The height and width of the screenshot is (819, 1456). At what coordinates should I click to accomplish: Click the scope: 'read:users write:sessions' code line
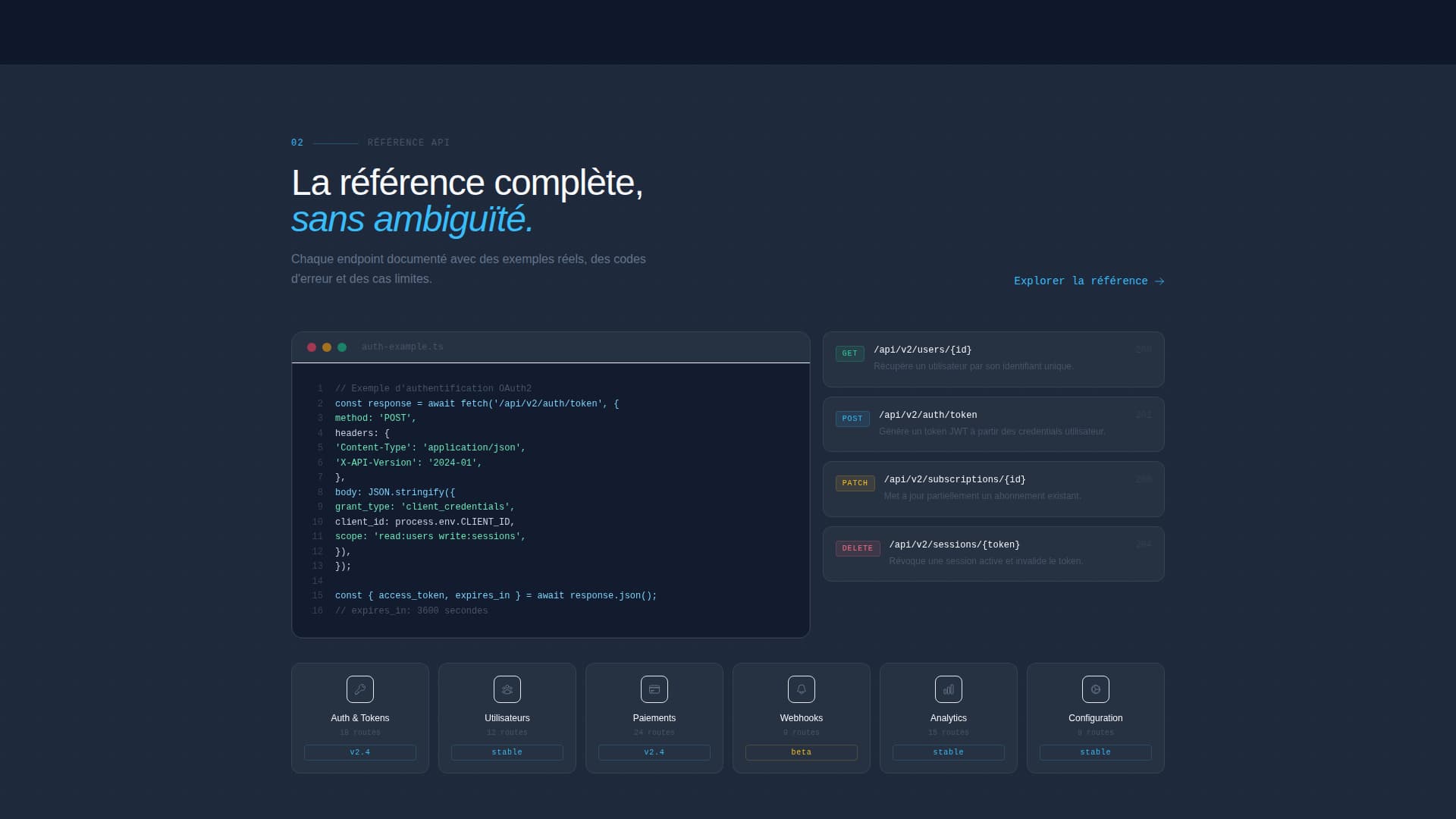(x=431, y=536)
